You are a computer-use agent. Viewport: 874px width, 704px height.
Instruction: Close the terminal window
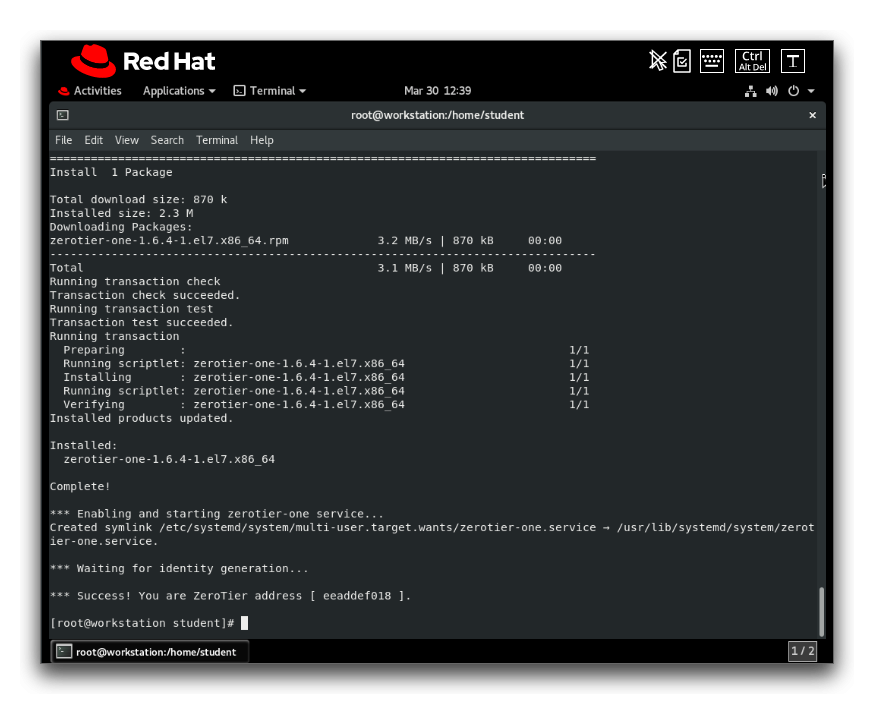(x=813, y=115)
